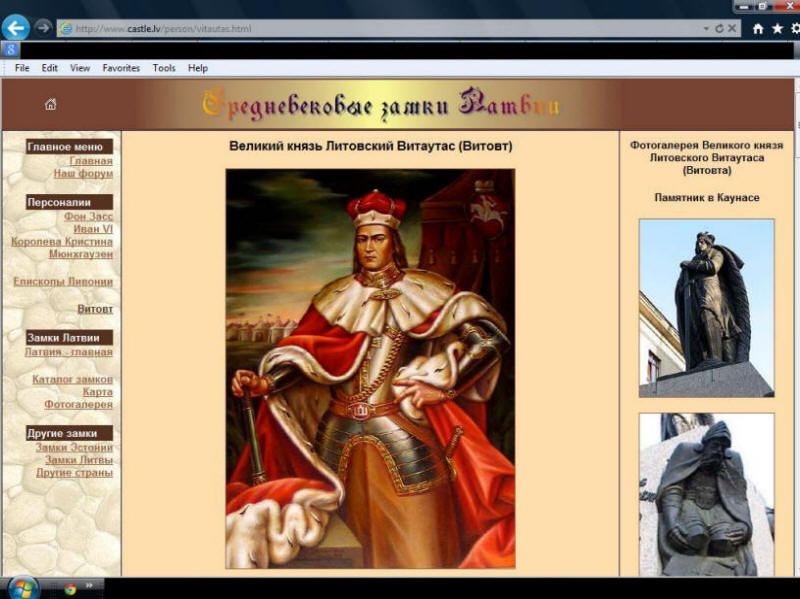Screen dimensions: 800x599
Task: Click the website home icon in the banner
Action: pos(50,105)
